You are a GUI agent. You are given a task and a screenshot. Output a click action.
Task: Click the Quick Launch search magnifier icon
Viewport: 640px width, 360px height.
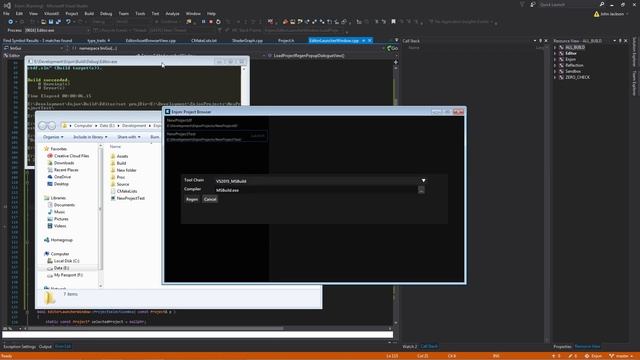[602, 4]
